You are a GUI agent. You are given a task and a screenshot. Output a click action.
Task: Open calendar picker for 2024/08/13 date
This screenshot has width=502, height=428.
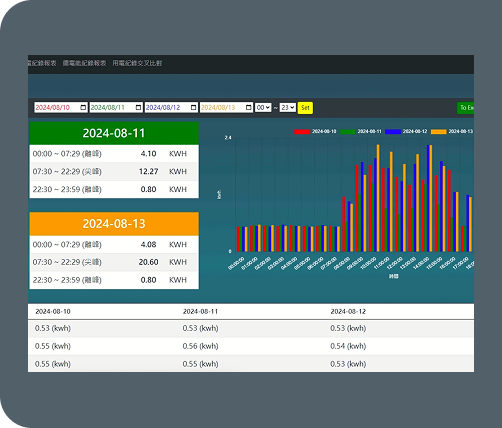[249, 107]
